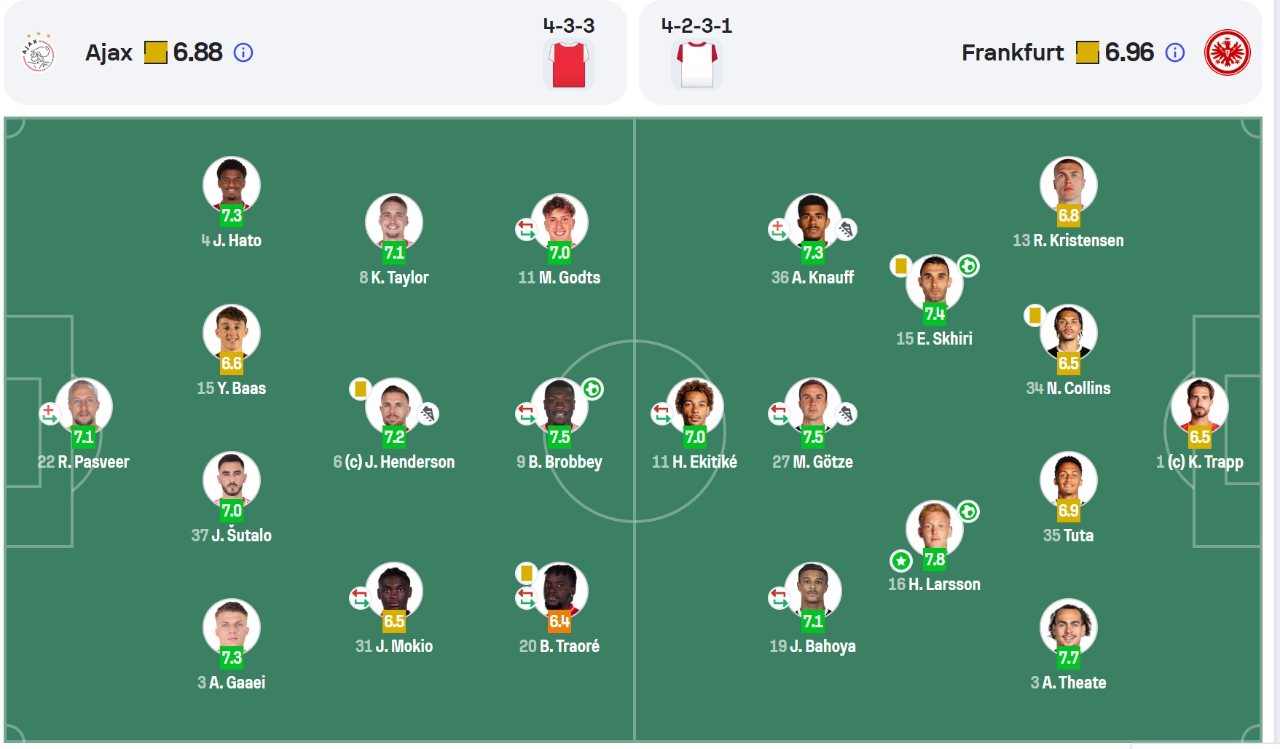This screenshot has width=1280, height=749.
Task: Open Frankfurt rating info icon
Action: (1175, 53)
